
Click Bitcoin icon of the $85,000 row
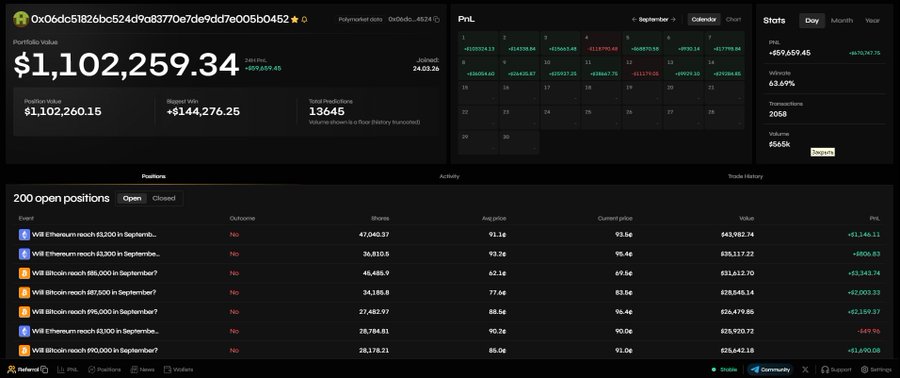pos(24,273)
